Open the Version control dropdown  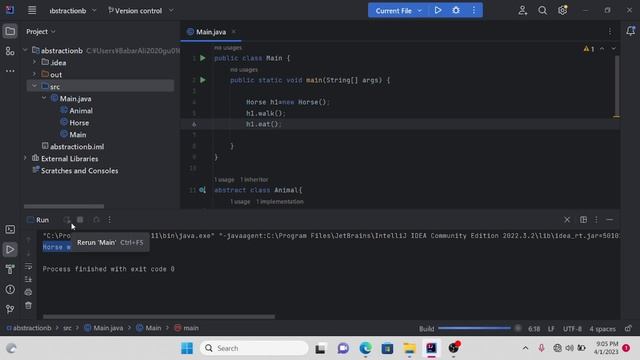click(x=140, y=11)
